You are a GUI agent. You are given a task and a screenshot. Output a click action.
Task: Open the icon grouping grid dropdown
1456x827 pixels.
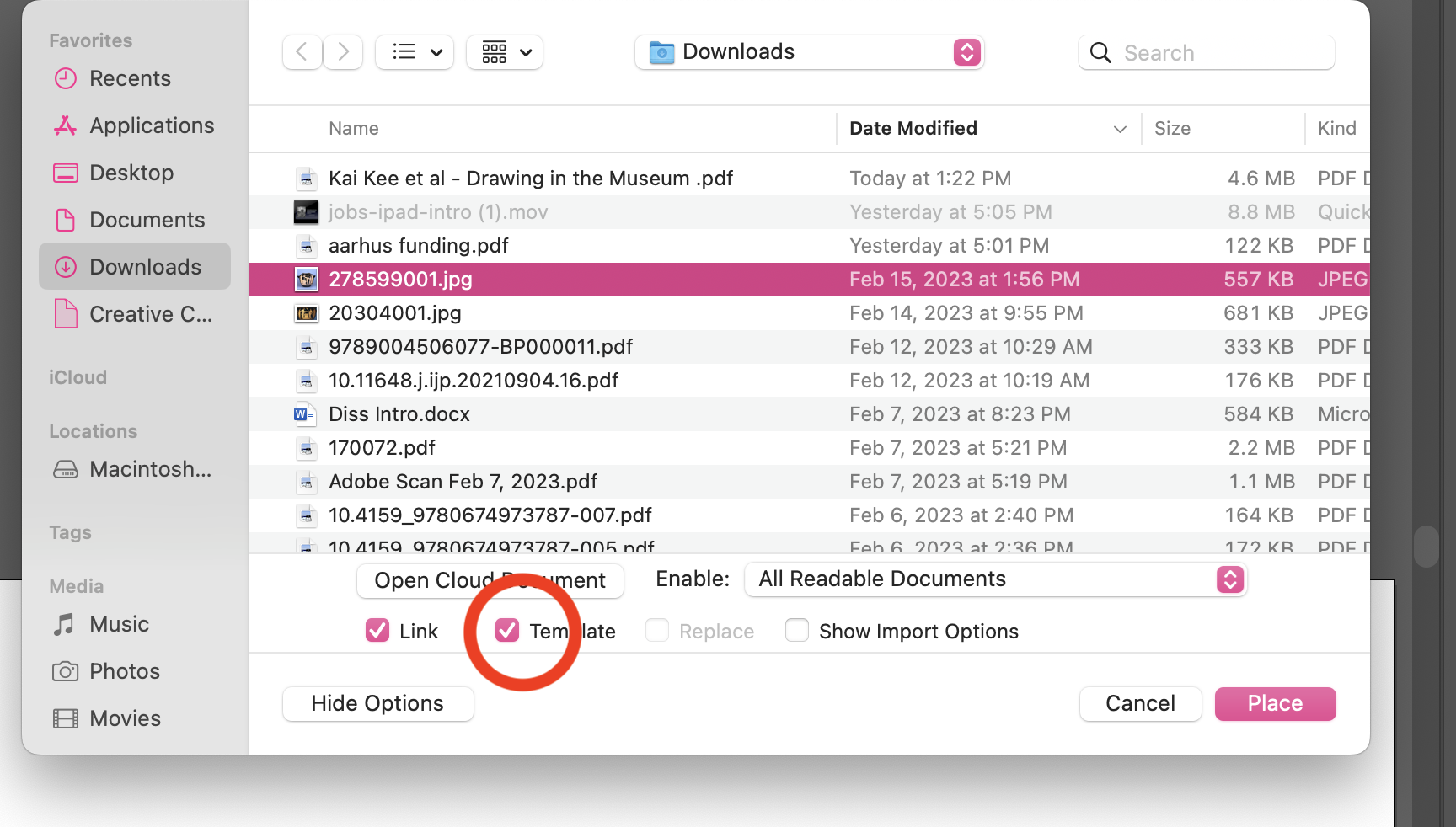[505, 52]
